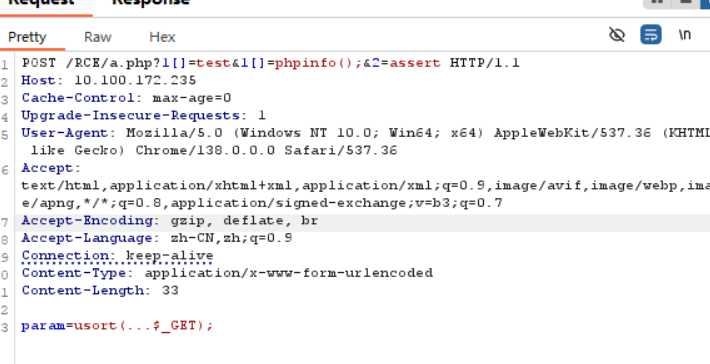Viewport: 710px width, 364px height.
Task: Click the 'User-Agent' header name
Action: 65,133
